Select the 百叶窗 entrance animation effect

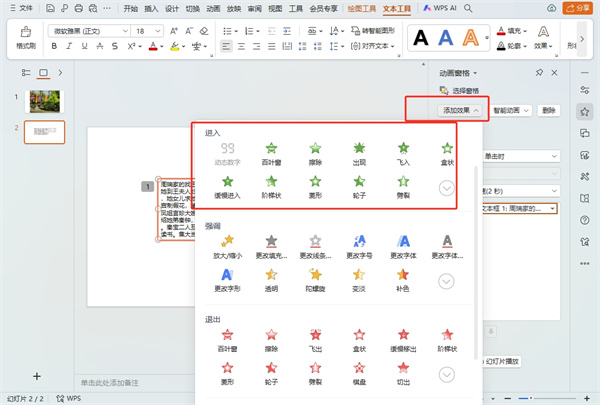pyautogui.click(x=271, y=154)
